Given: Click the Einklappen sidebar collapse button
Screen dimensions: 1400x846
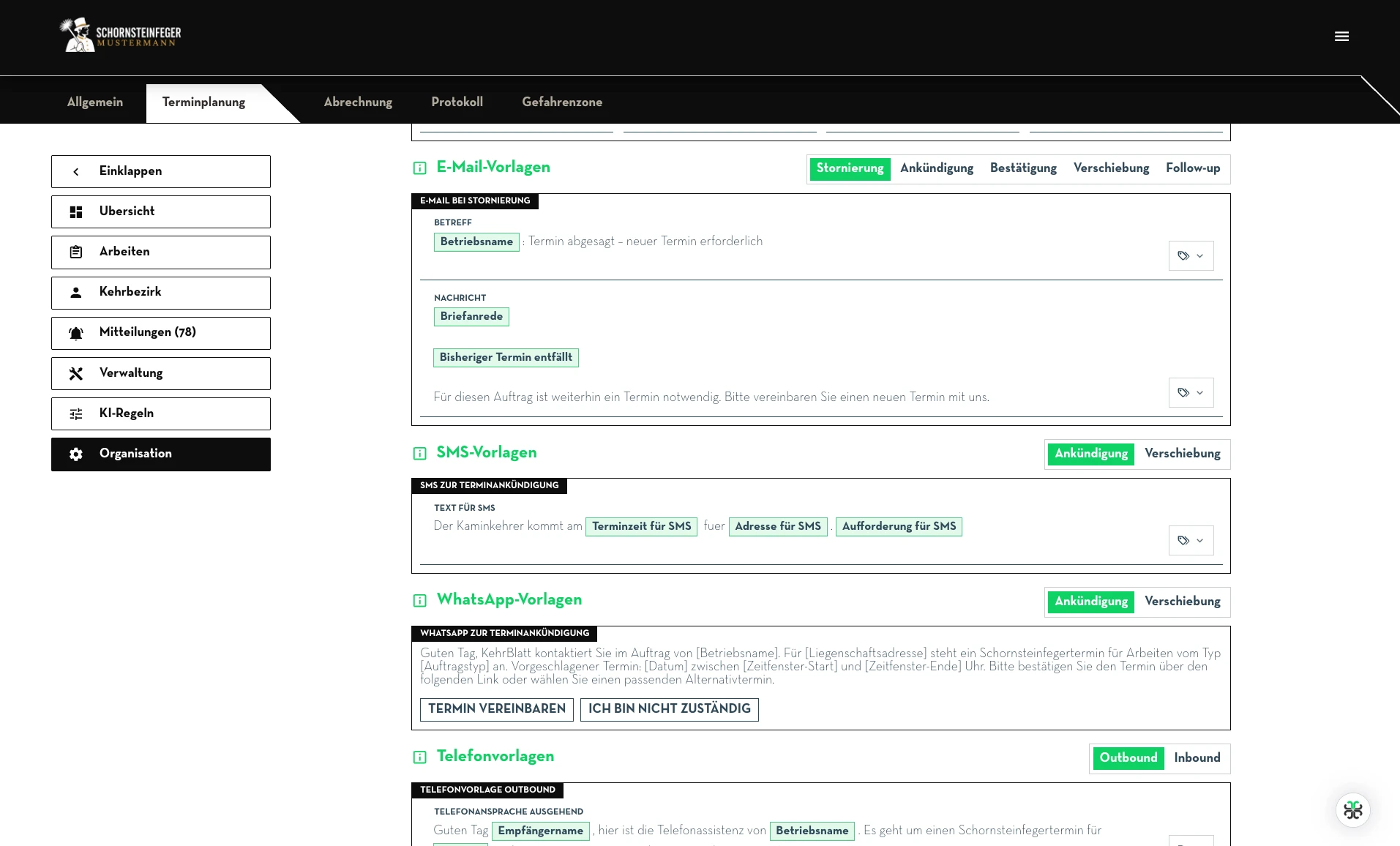Looking at the screenshot, I should click(161, 171).
